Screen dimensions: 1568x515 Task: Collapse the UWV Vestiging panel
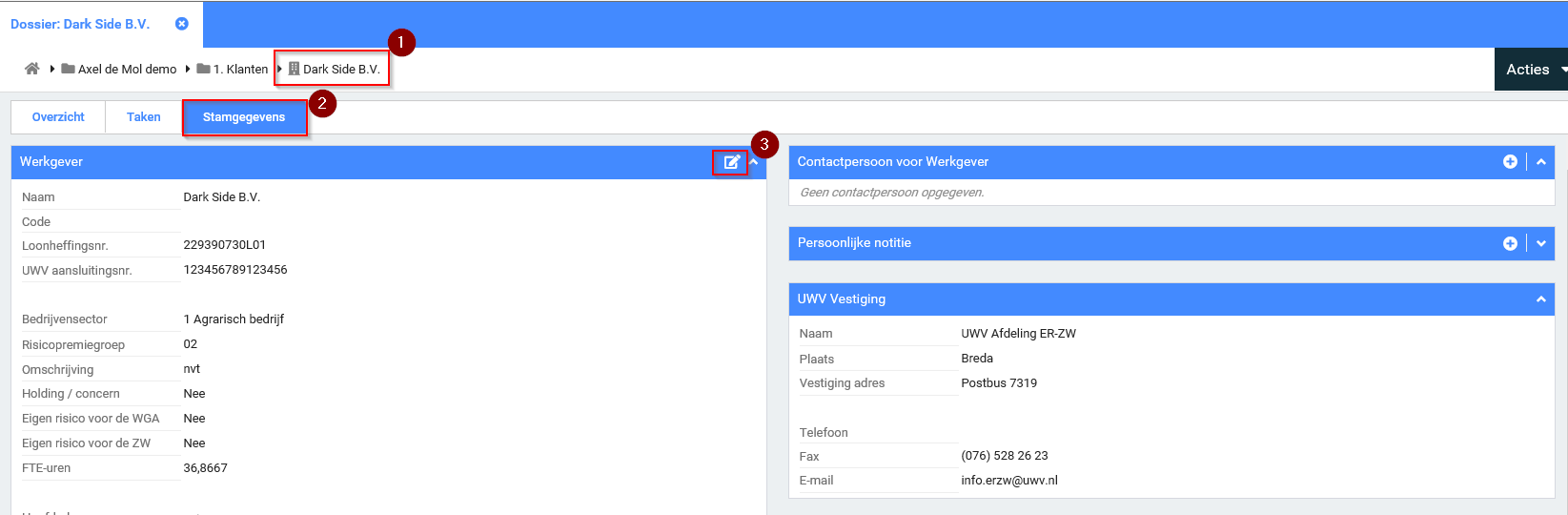coord(1540,299)
